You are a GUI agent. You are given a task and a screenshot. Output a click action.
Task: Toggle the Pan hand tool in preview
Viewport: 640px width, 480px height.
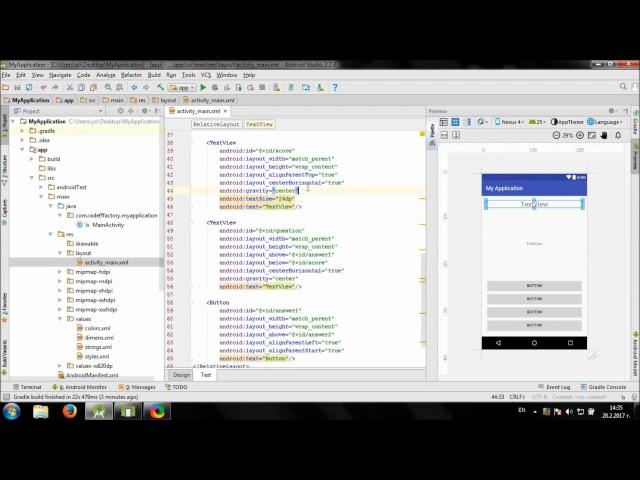[x=604, y=135]
